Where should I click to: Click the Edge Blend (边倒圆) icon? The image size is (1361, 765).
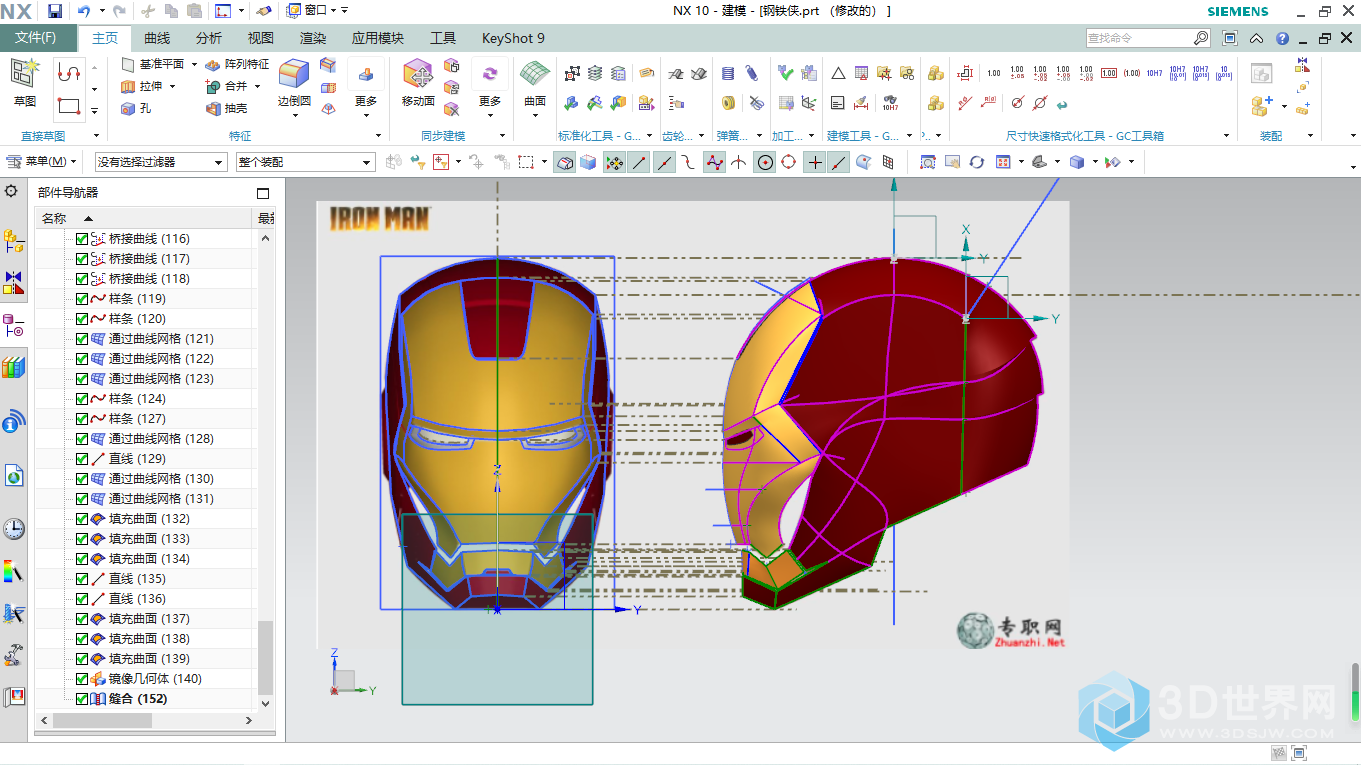tap(294, 75)
